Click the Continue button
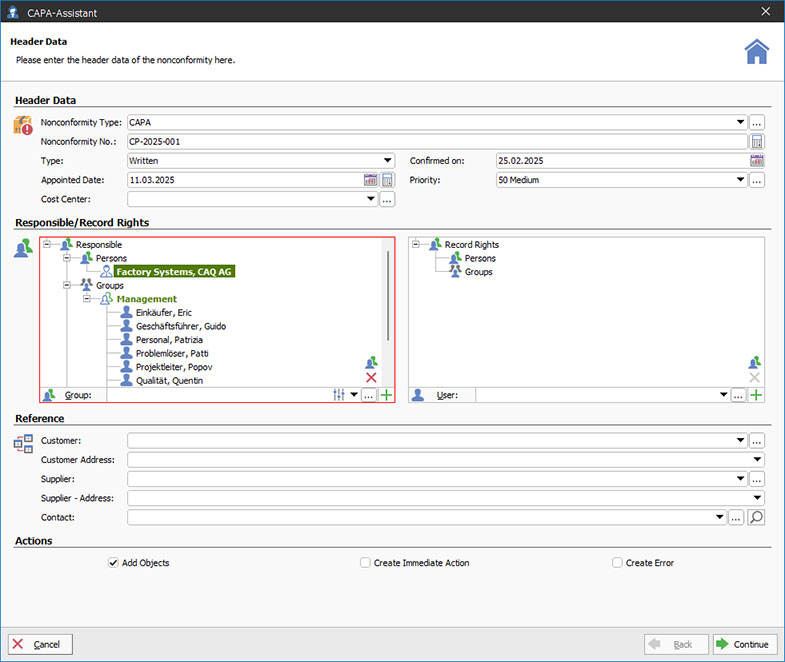Viewport: 785px width, 662px height. point(741,644)
